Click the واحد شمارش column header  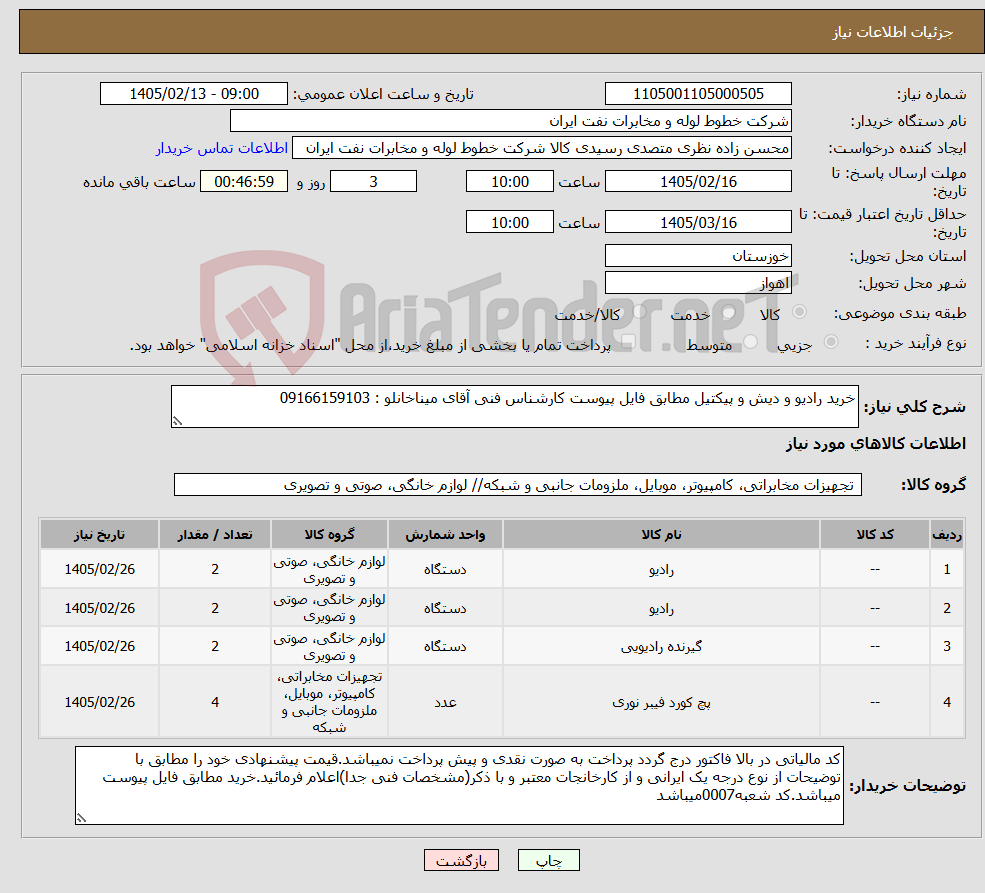click(x=445, y=534)
